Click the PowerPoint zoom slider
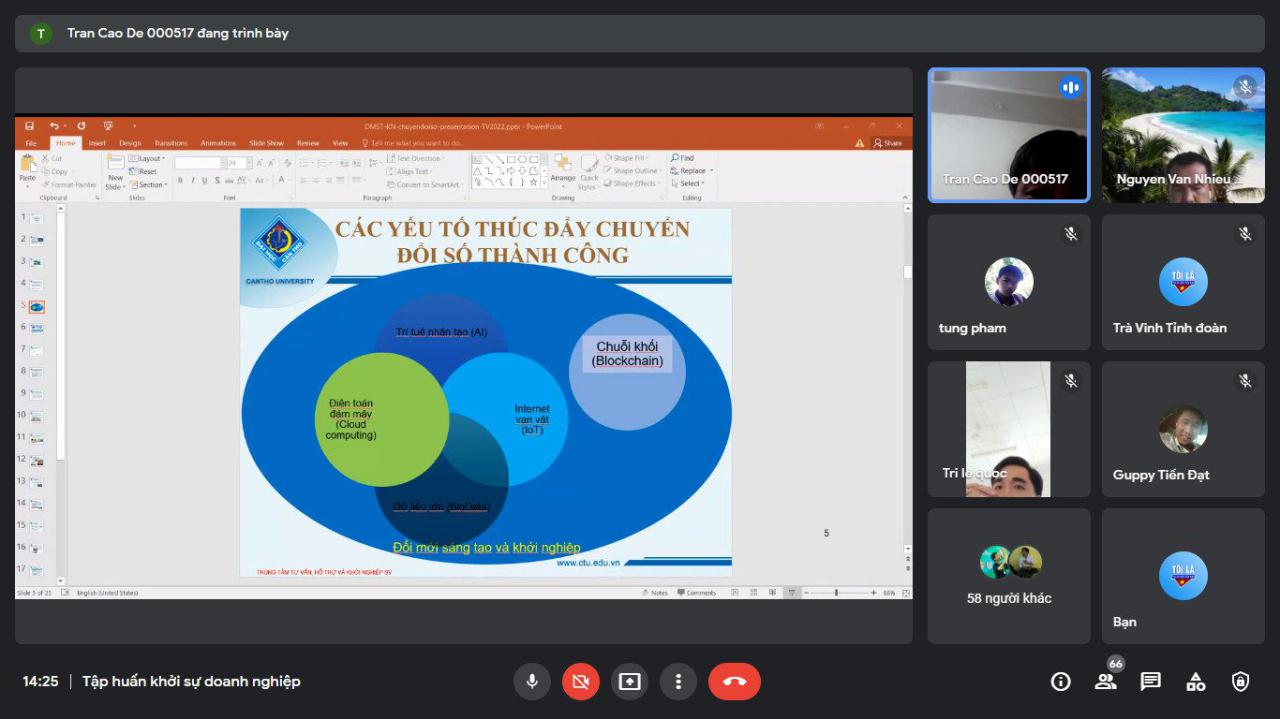 (836, 593)
